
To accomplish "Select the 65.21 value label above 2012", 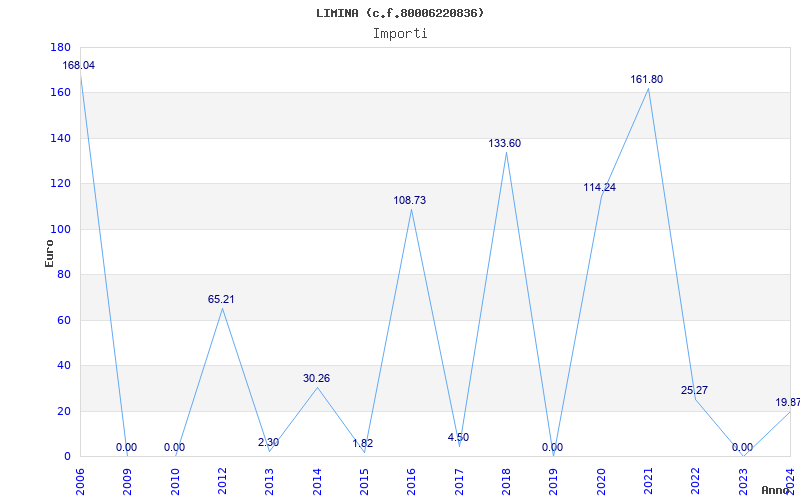I will [x=221, y=299].
